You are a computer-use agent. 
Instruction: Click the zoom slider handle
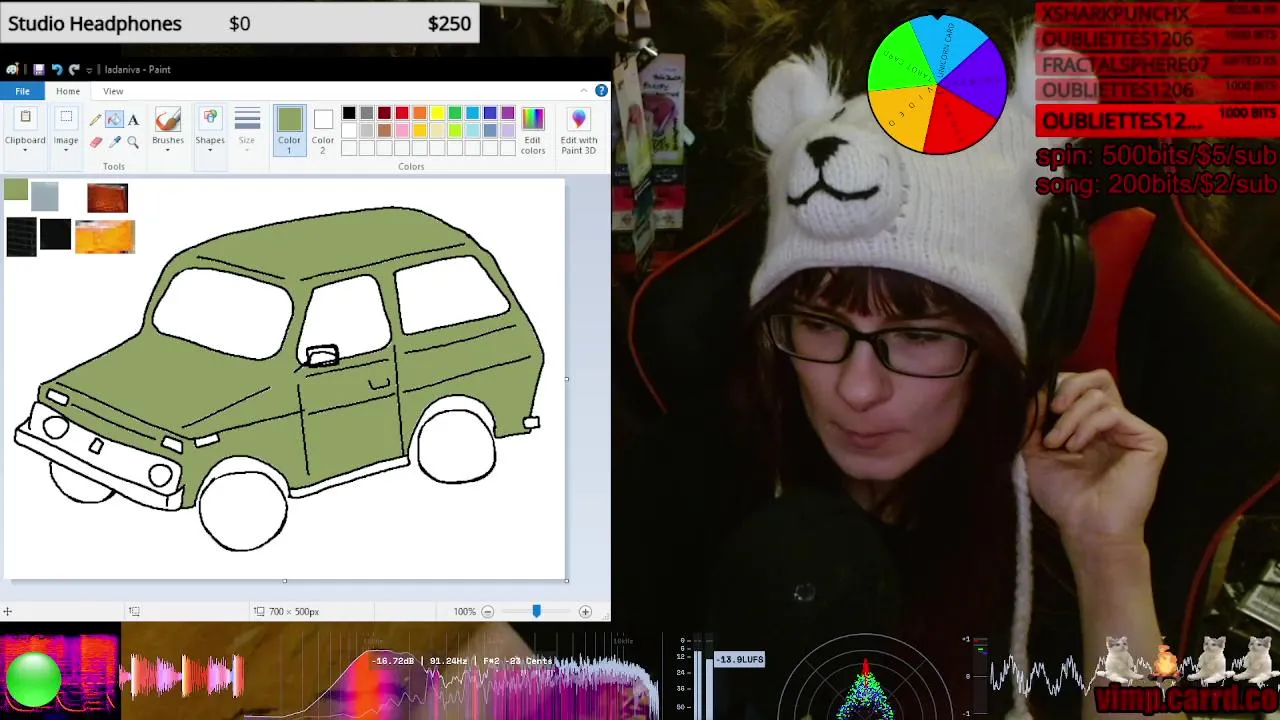coord(536,611)
